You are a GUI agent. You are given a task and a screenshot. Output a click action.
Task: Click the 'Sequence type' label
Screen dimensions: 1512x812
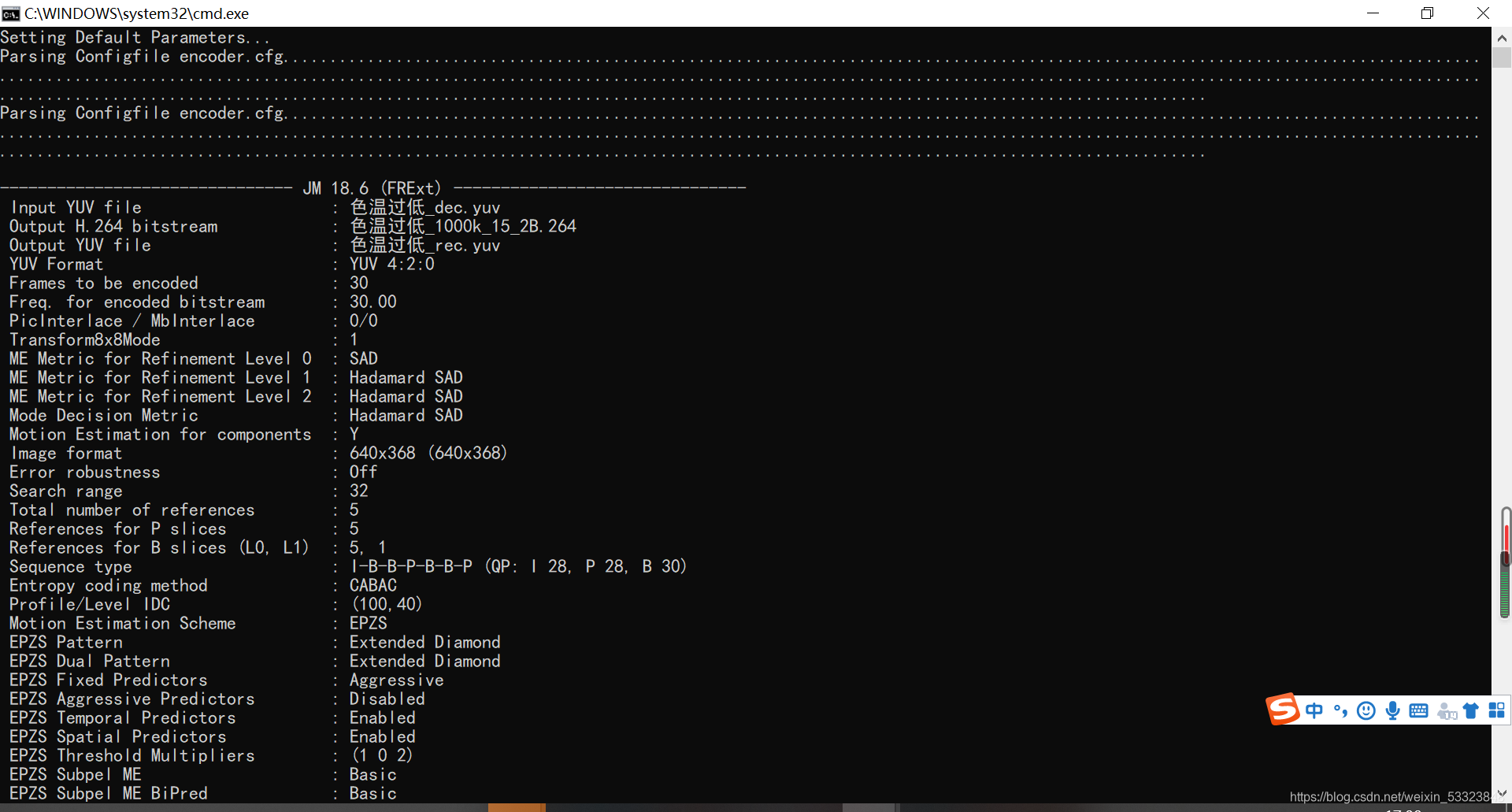71,567
